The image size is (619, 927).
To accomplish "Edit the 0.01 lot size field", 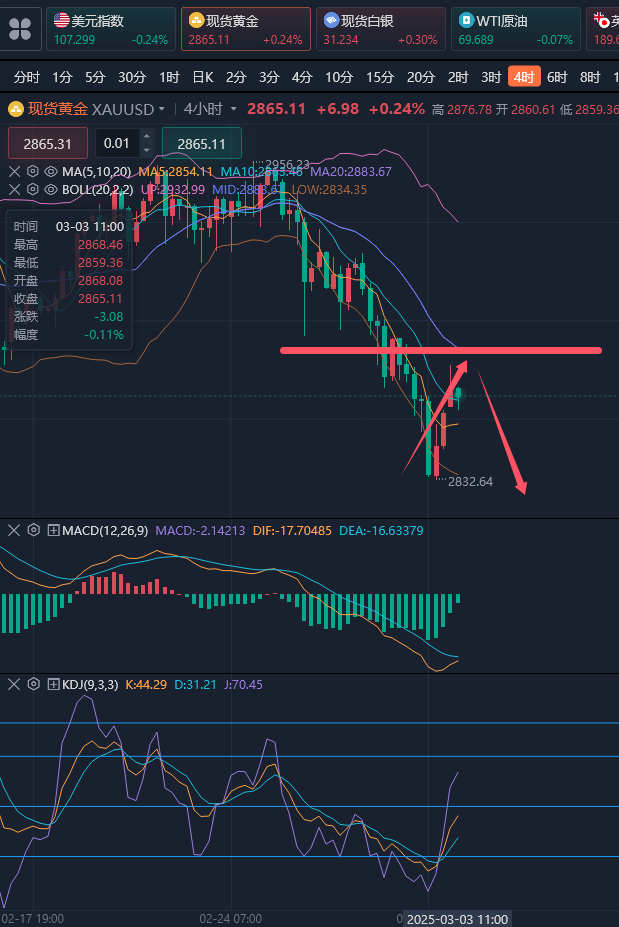I will point(116,143).
